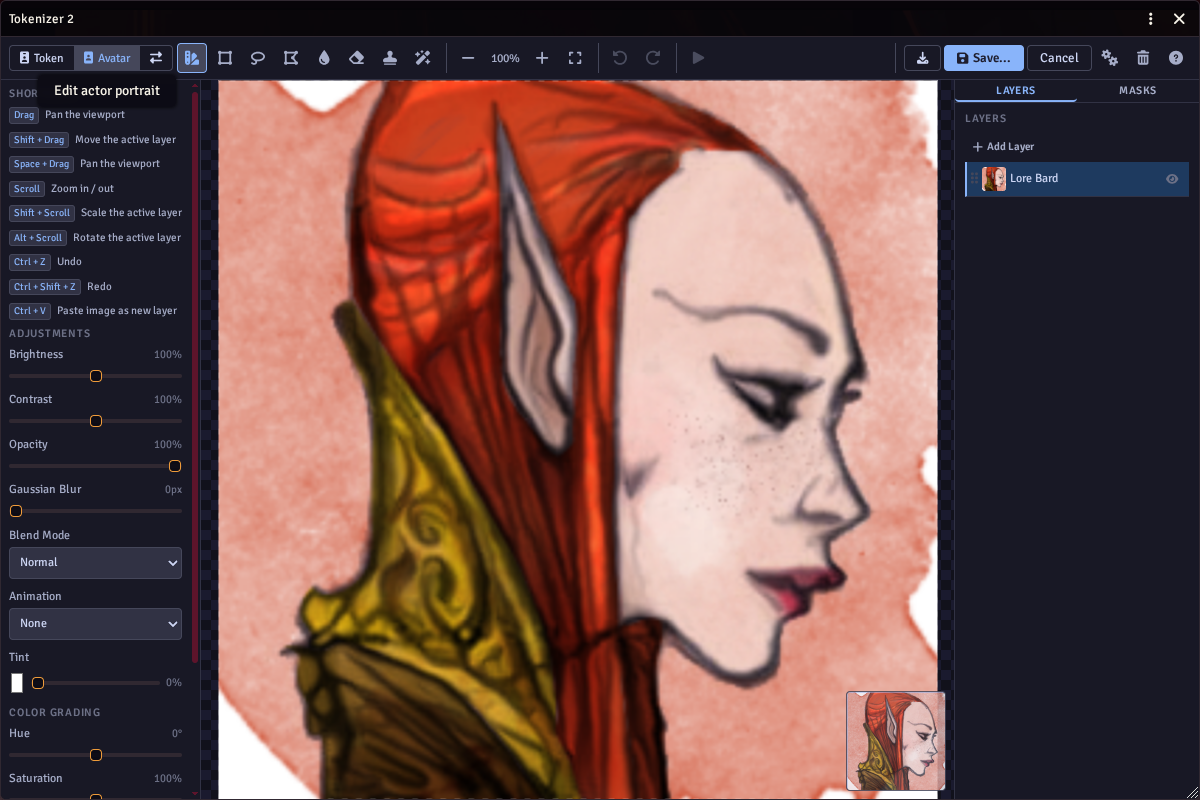Open the three-dot window menu
This screenshot has width=1200, height=800.
pos(1151,19)
